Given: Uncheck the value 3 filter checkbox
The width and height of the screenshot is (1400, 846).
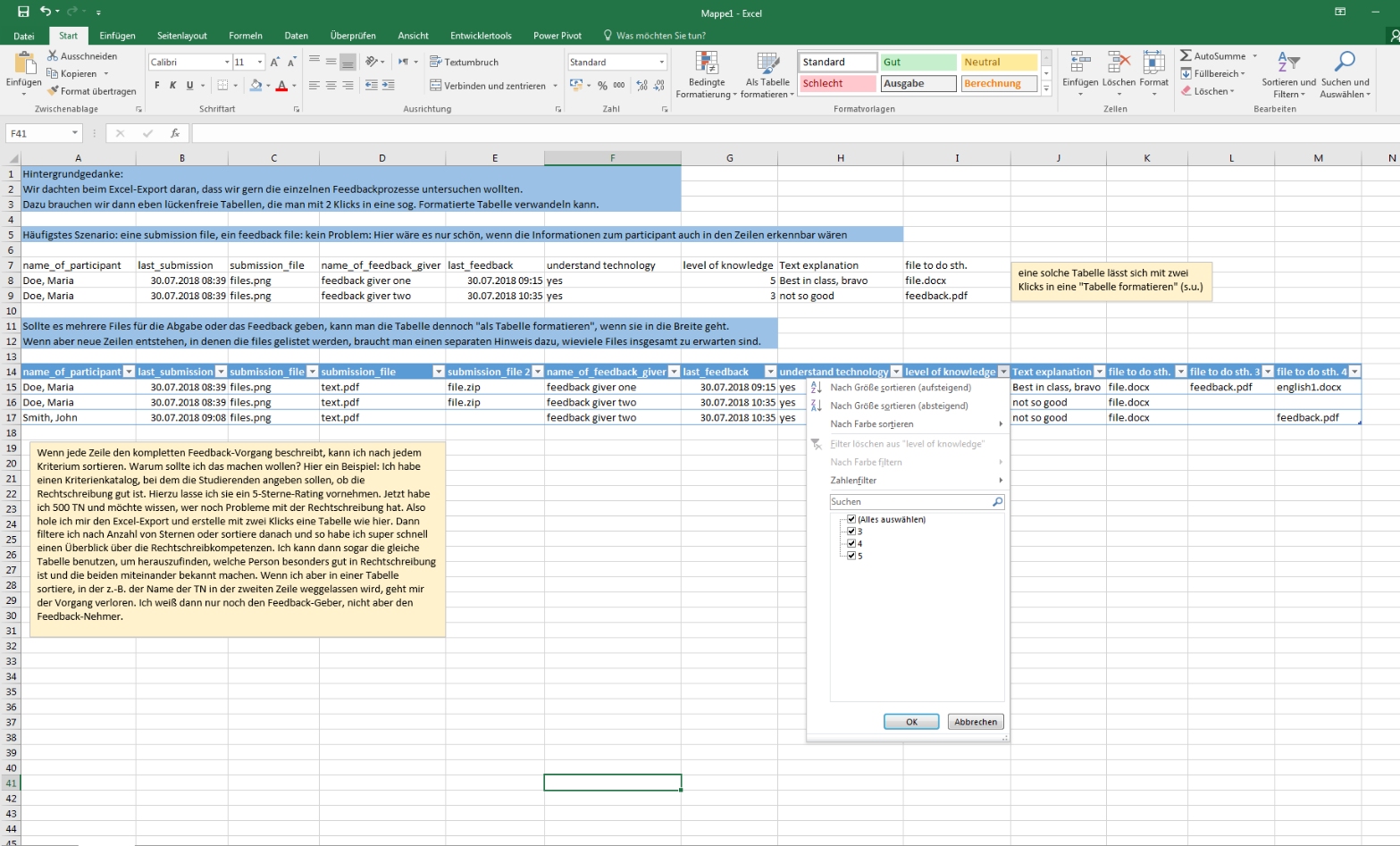Looking at the screenshot, I should coord(851,532).
